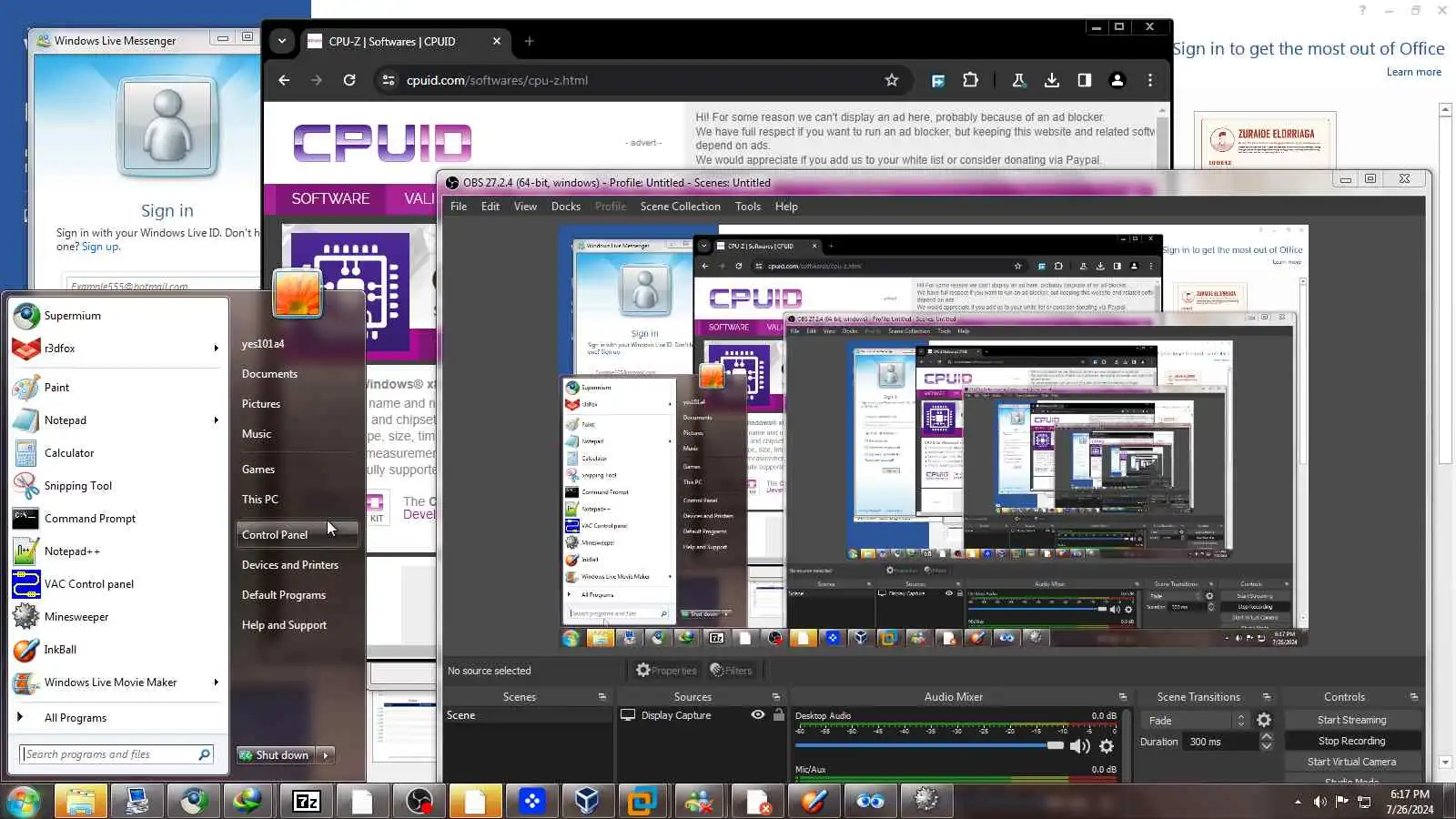Open the browser profile avatar
1456x819 pixels.
point(1117,80)
